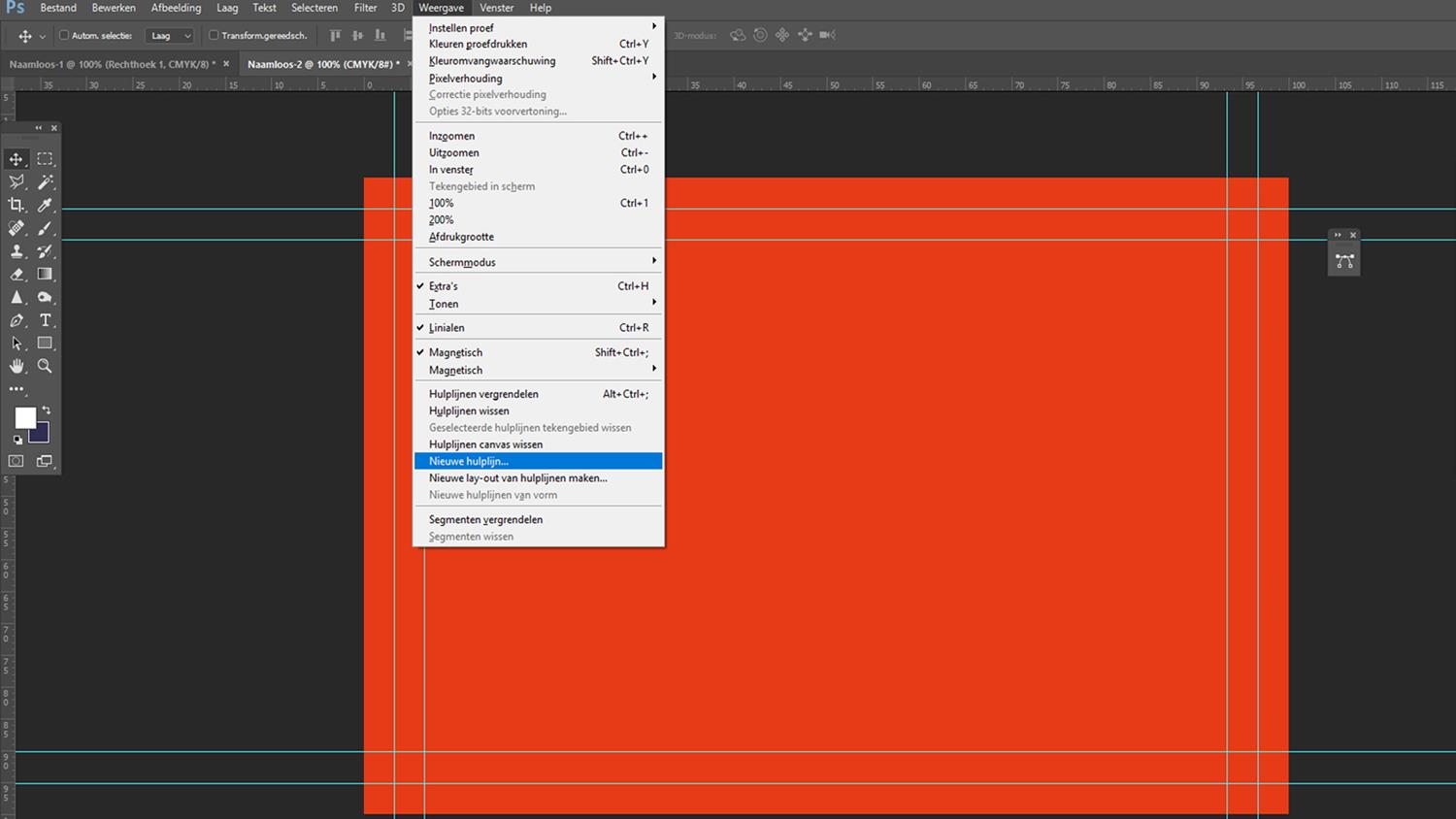The width and height of the screenshot is (1456, 819).
Task: Select the Polygonal Lasso tool
Action: (17, 182)
